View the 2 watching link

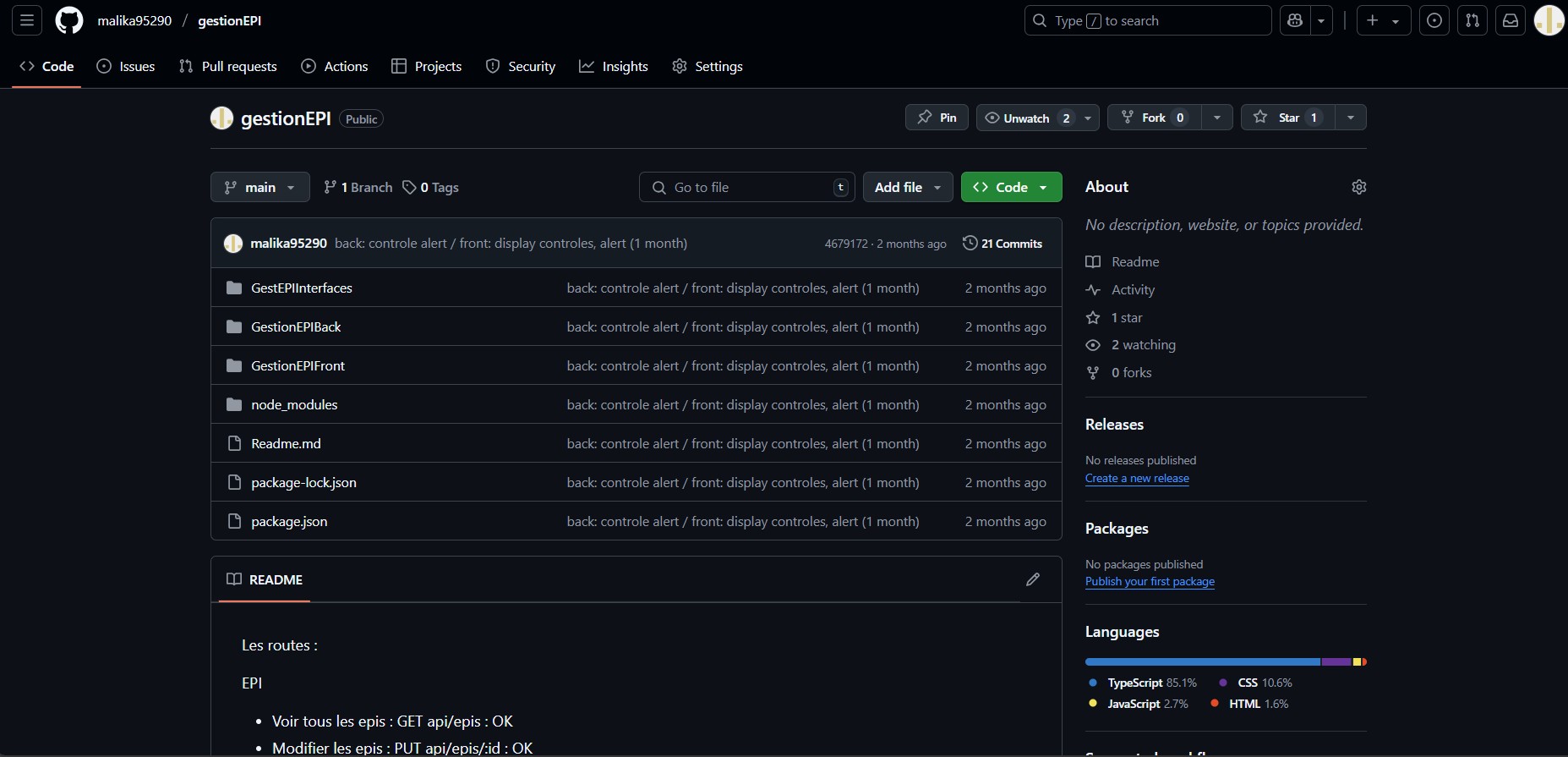(x=1131, y=344)
